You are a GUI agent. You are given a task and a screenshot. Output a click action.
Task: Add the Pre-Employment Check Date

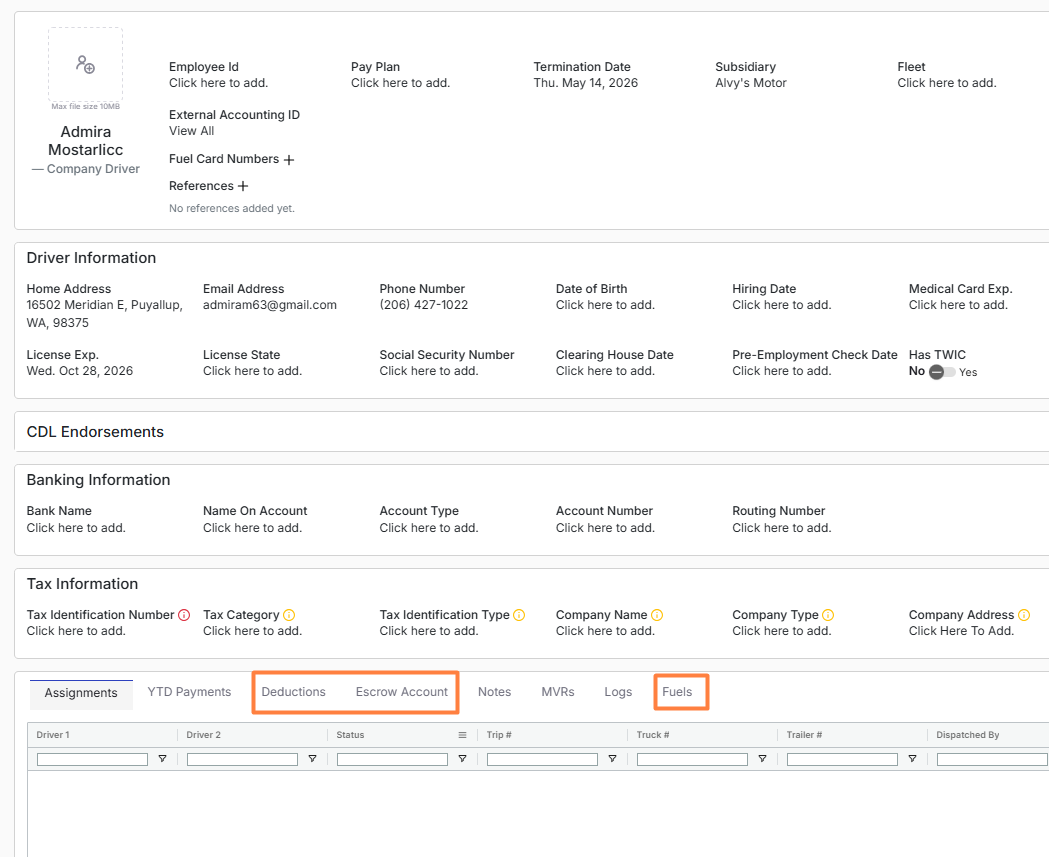point(781,371)
